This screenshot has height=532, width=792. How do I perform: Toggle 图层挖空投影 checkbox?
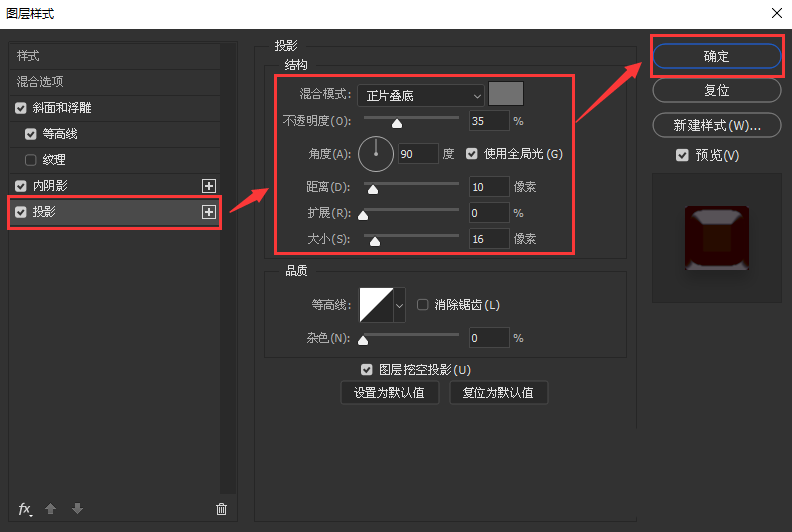coord(367,370)
